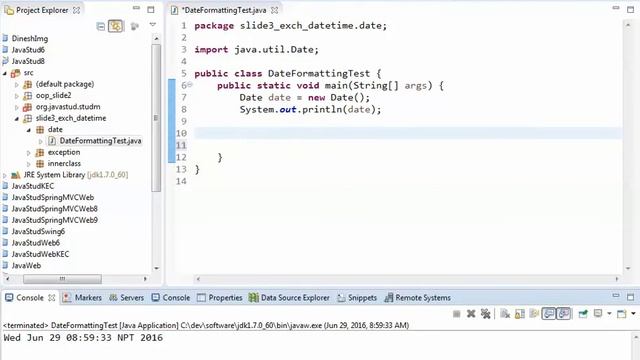This screenshot has width=640, height=360.
Task: Toggle Show Console on Standard Out
Action: coord(549,314)
